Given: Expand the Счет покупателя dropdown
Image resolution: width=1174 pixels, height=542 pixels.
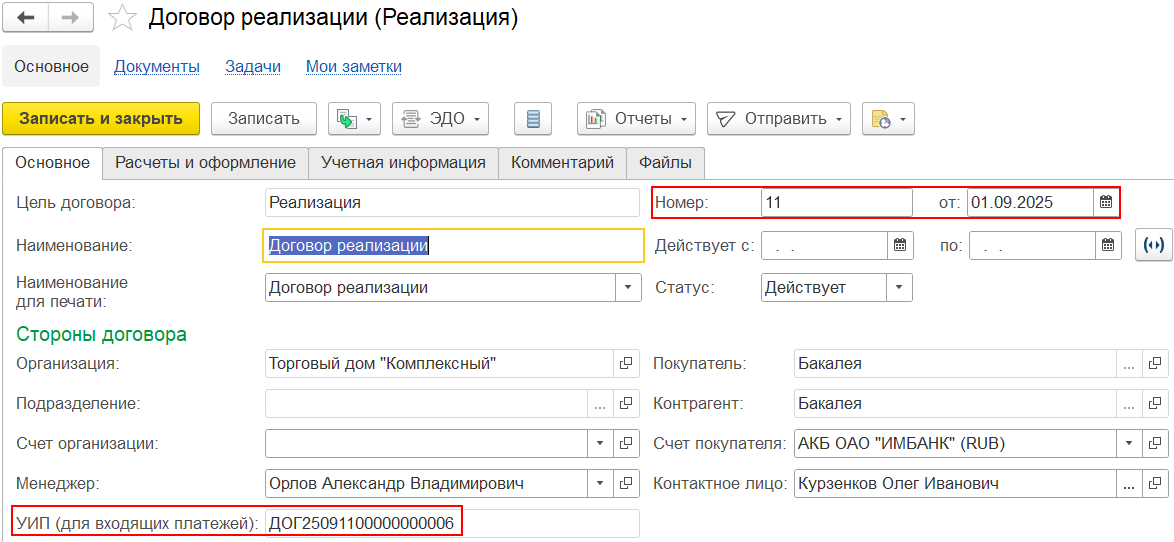Looking at the screenshot, I should [x=1129, y=443].
